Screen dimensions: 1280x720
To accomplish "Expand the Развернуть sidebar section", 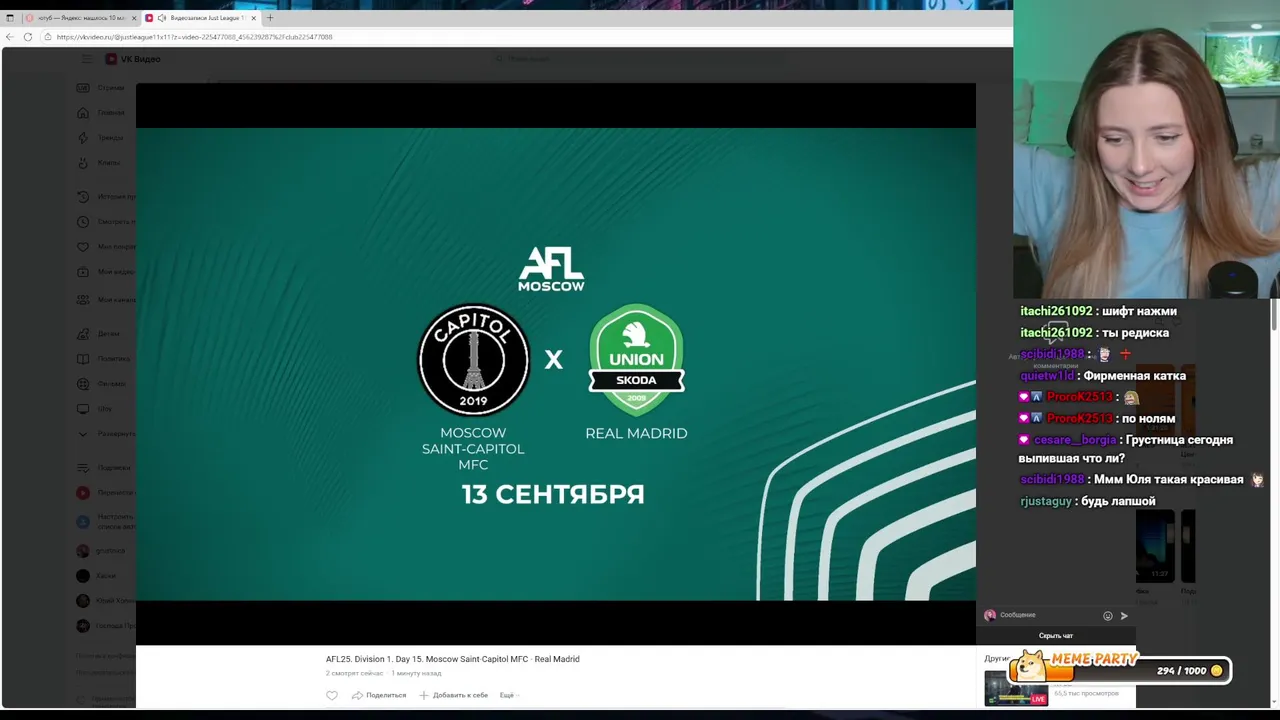I will 105,434.
